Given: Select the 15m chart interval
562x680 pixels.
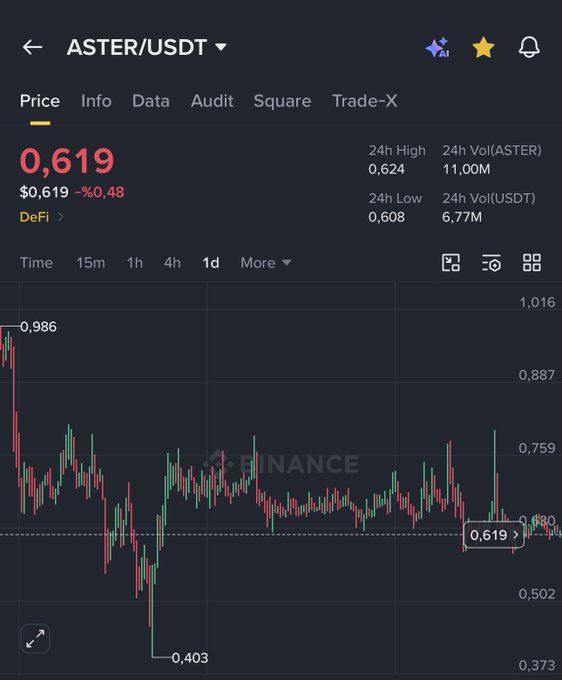Looking at the screenshot, I should pyautogui.click(x=91, y=263).
